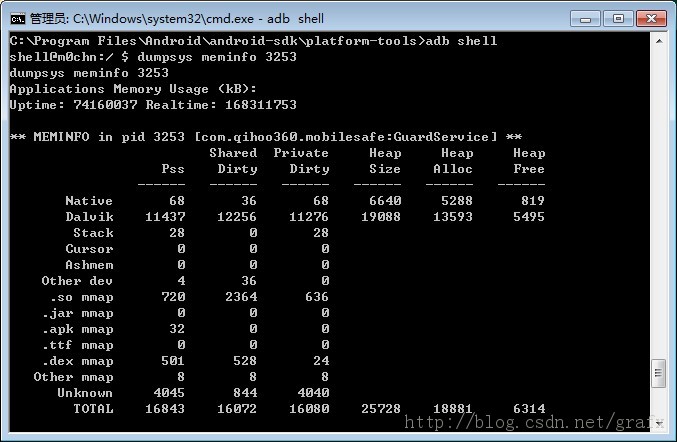Click the '.ttf mmap' row label
The width and height of the screenshot is (677, 442).
pyautogui.click(x=77, y=345)
